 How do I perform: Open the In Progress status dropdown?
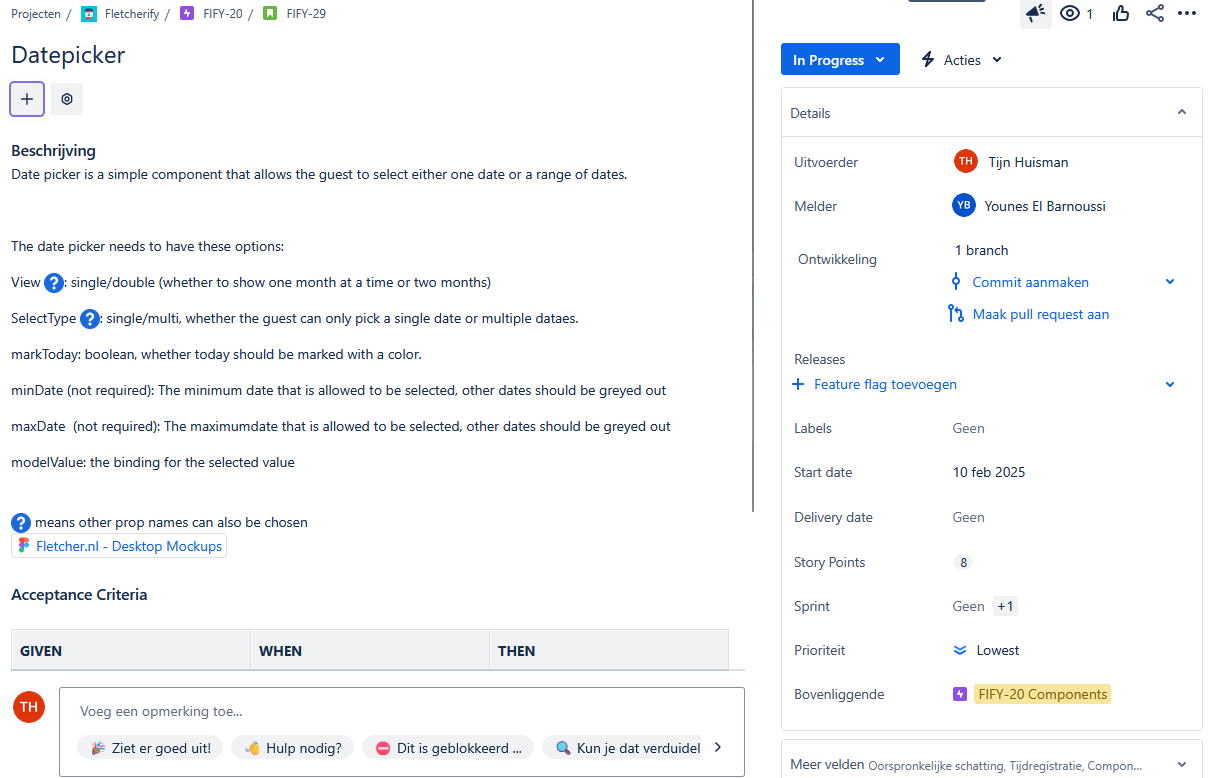pos(839,60)
